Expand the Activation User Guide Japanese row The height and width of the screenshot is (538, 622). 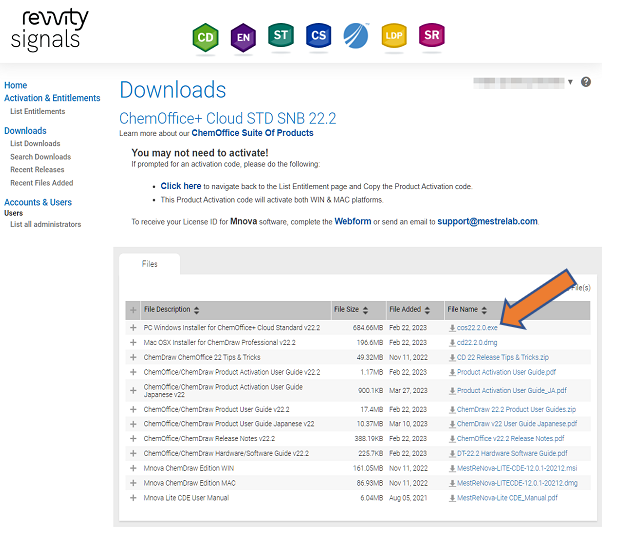click(x=133, y=390)
